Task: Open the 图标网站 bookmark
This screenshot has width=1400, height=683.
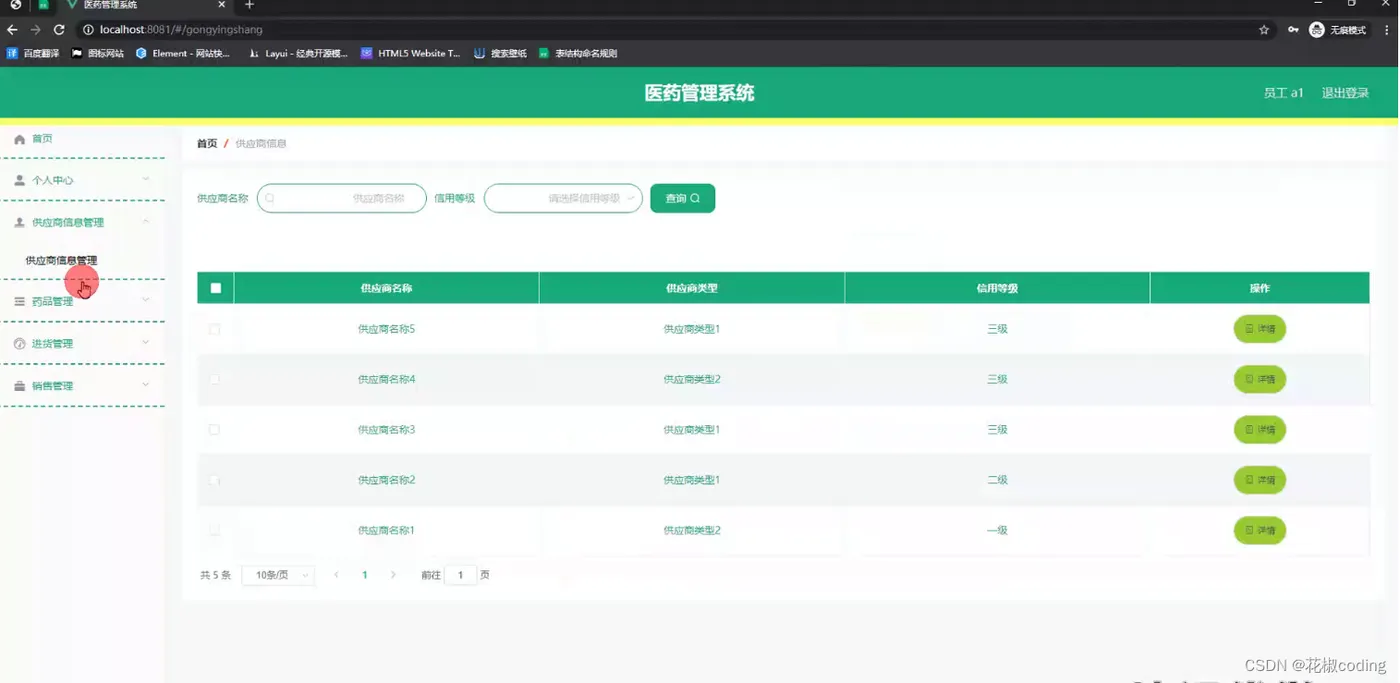Action: (x=98, y=53)
